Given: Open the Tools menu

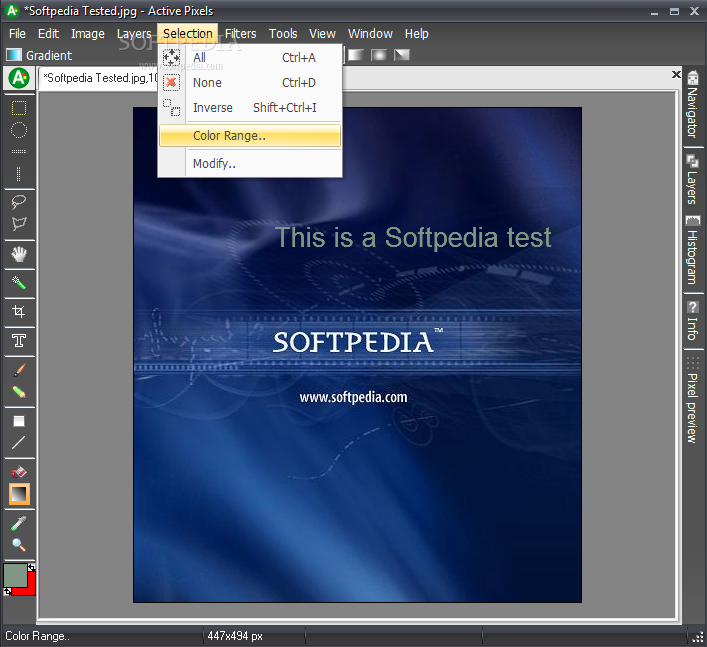Looking at the screenshot, I should click(283, 34).
